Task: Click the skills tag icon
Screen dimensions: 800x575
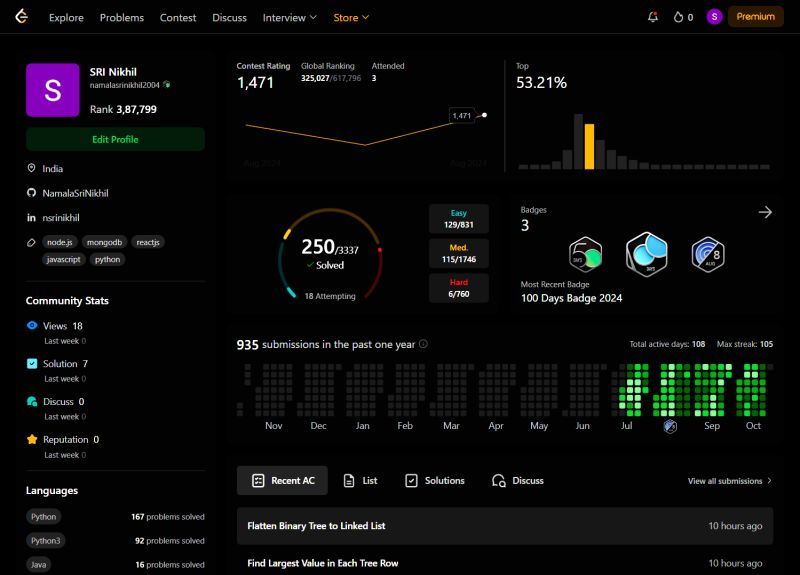Action: point(31,242)
